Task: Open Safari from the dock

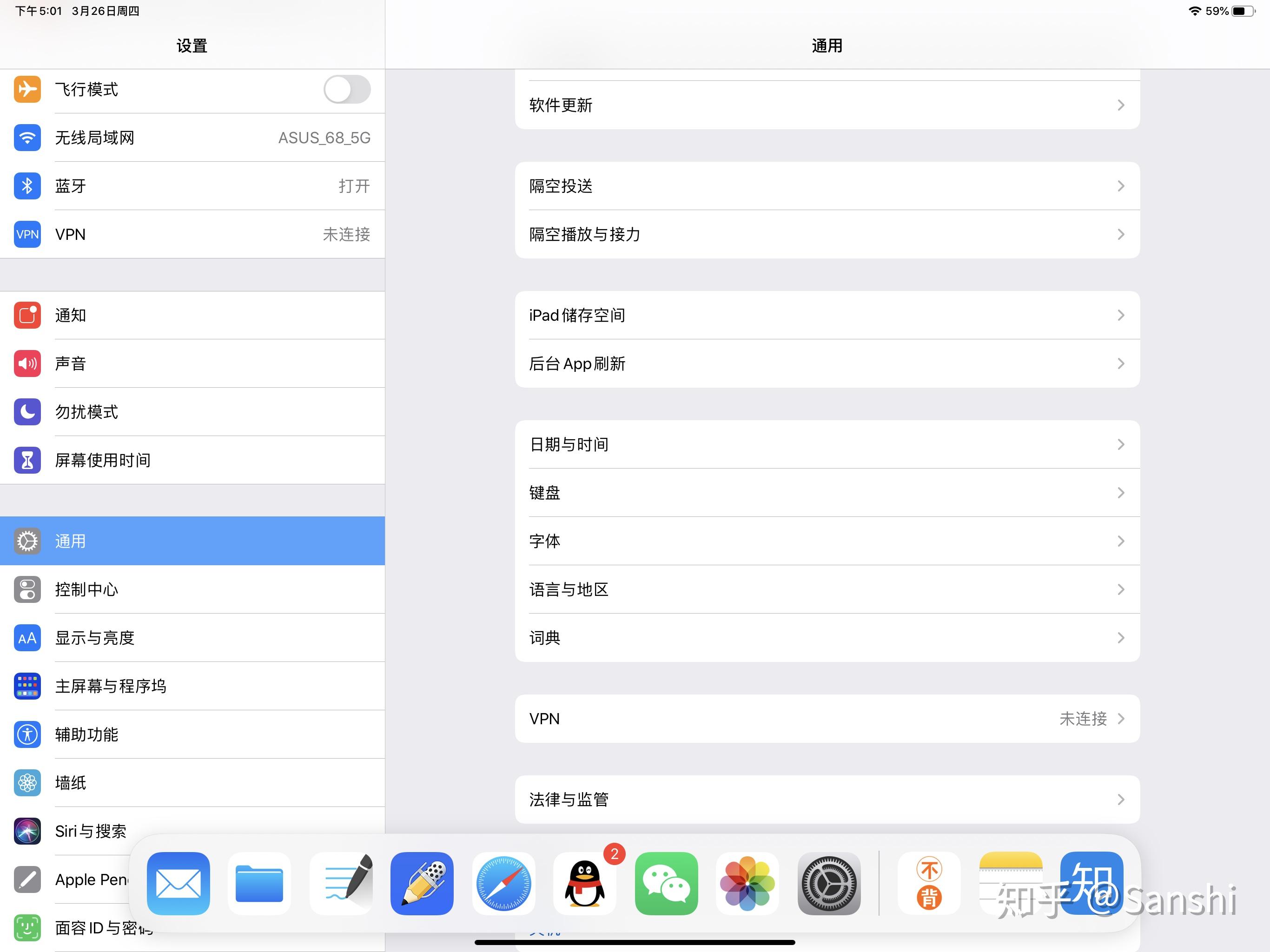Action: [503, 884]
